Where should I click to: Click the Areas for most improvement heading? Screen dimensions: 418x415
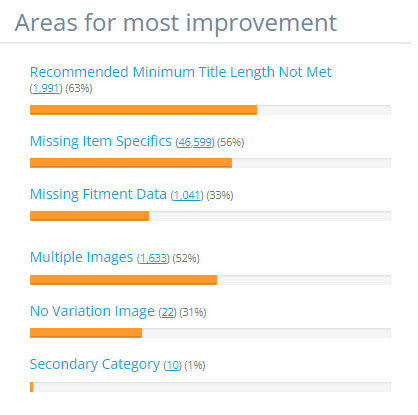[176, 23]
